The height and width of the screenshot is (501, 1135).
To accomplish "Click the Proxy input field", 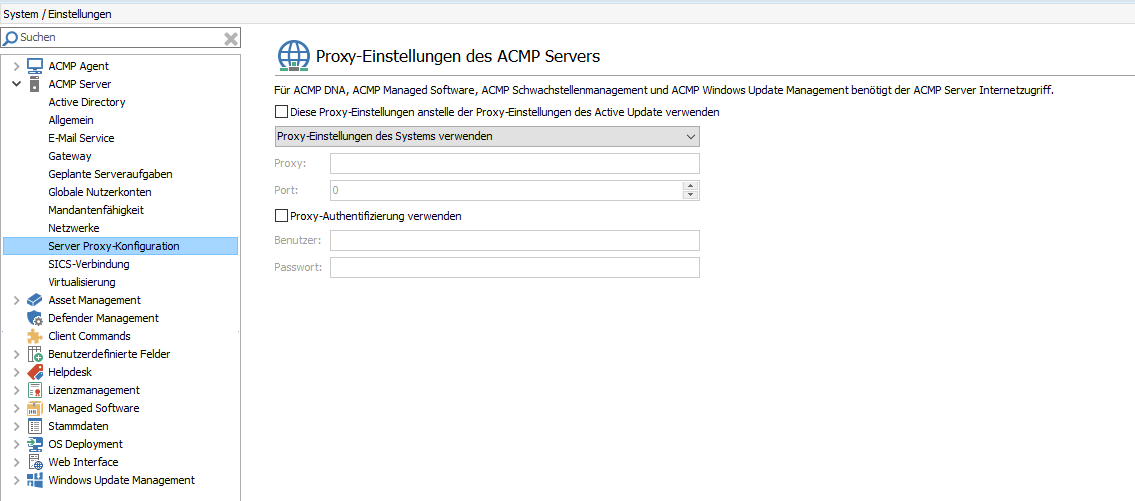I will tap(515, 164).
